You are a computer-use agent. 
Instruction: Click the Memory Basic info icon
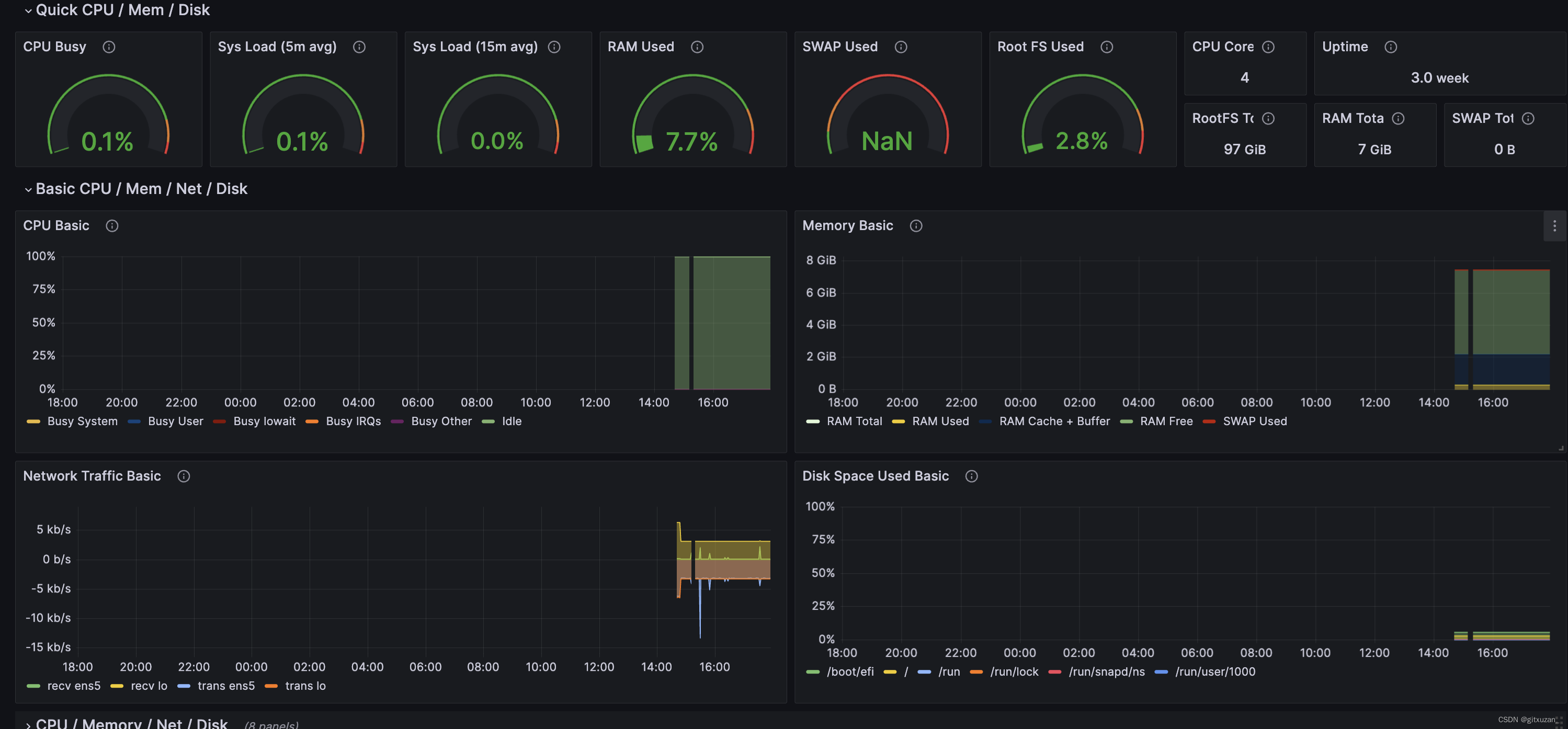tap(915, 226)
